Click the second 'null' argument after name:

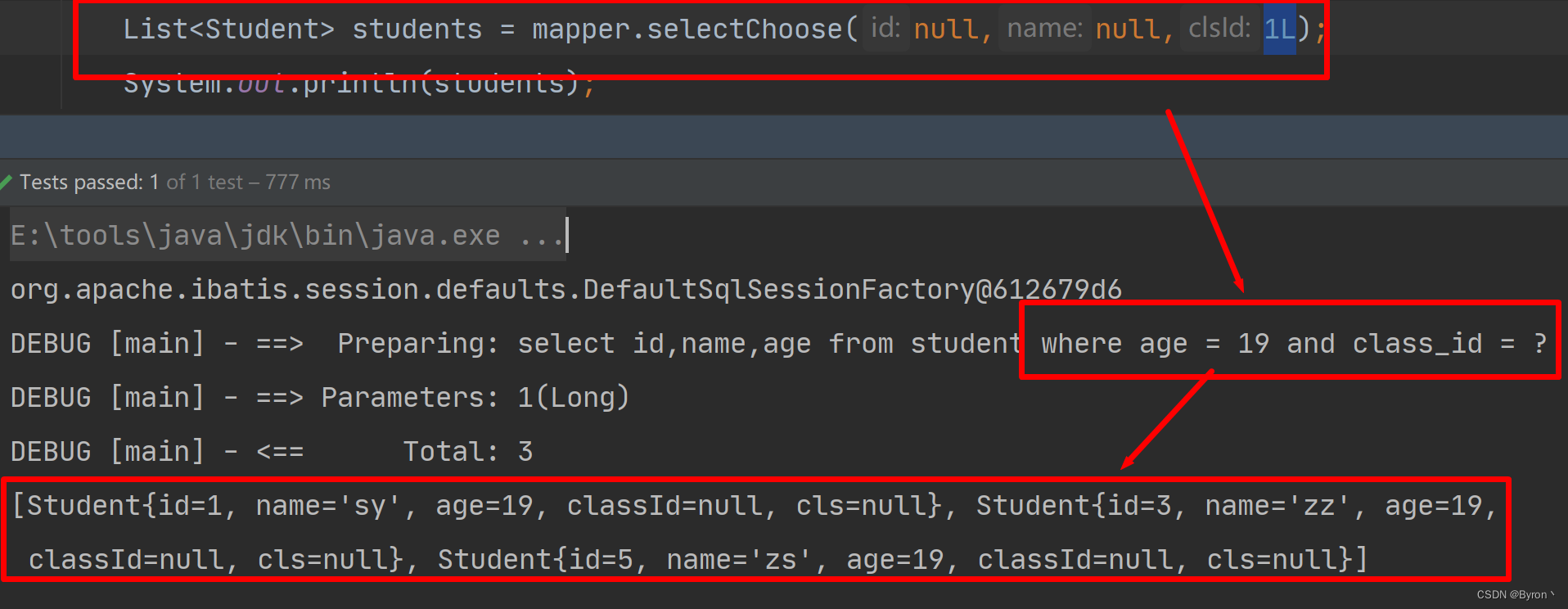(x=1128, y=29)
